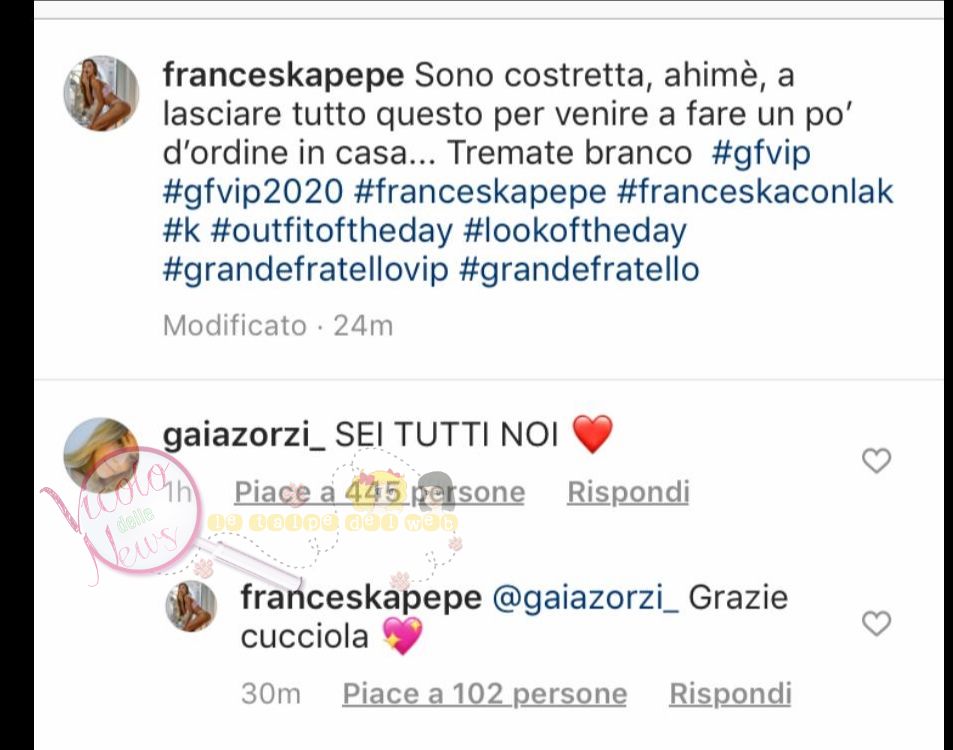Open franceskapepe's avatar in the reply
Screen dimensions: 953x750
pyautogui.click(x=191, y=606)
